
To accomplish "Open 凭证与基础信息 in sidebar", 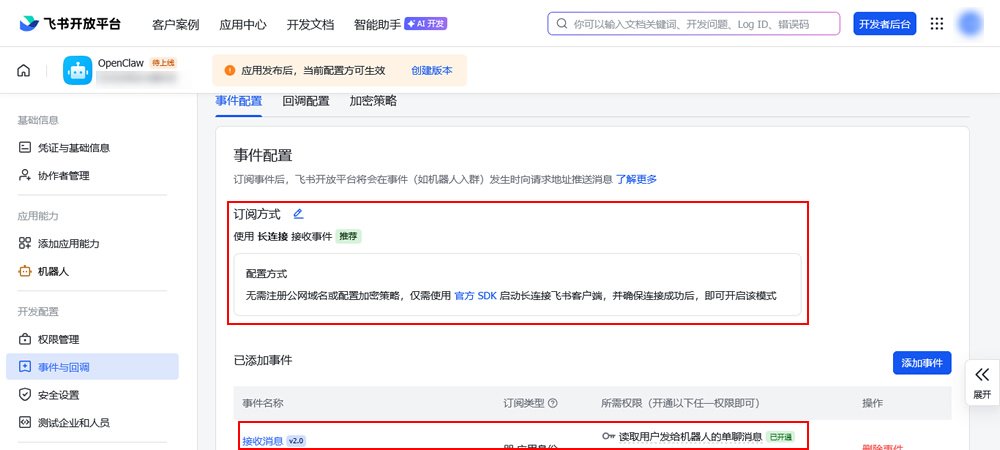I will pos(73,148).
